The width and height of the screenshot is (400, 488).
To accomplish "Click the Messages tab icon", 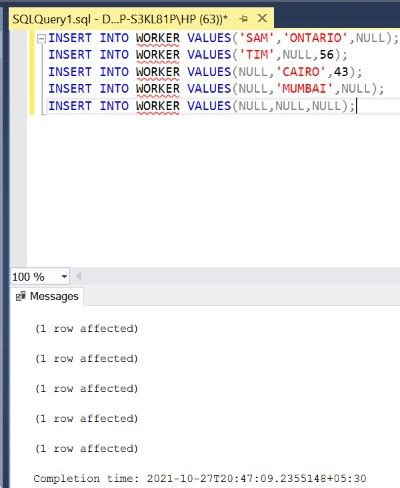I will (21, 296).
